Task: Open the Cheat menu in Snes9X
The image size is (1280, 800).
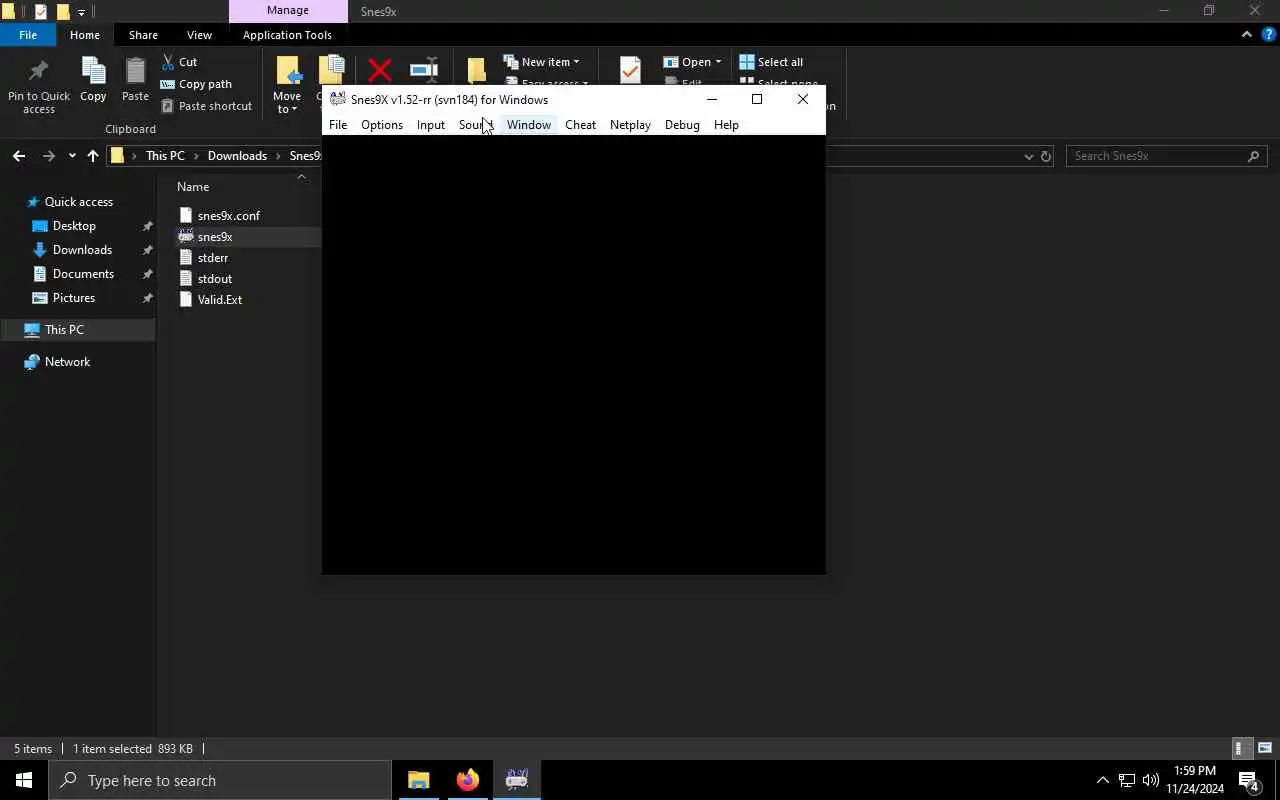Action: pyautogui.click(x=580, y=125)
